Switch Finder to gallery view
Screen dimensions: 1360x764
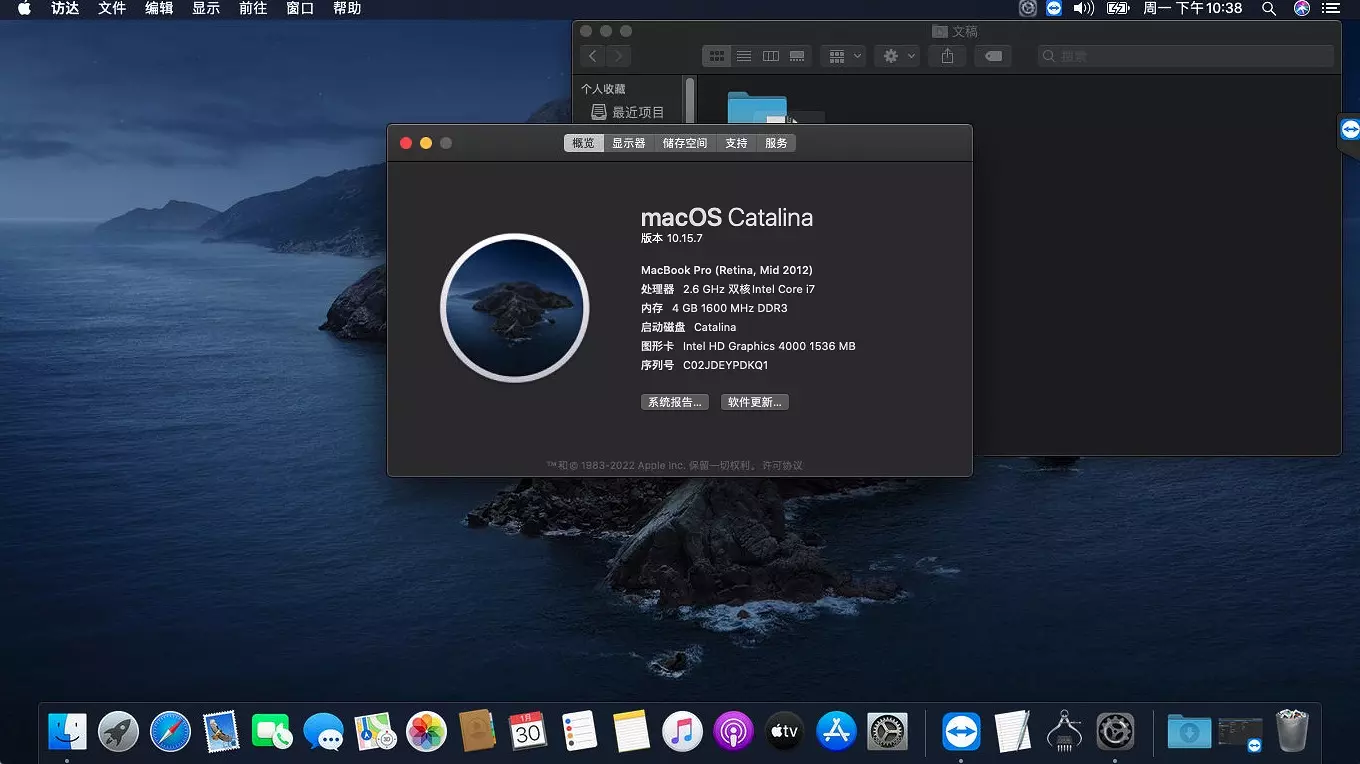point(797,56)
